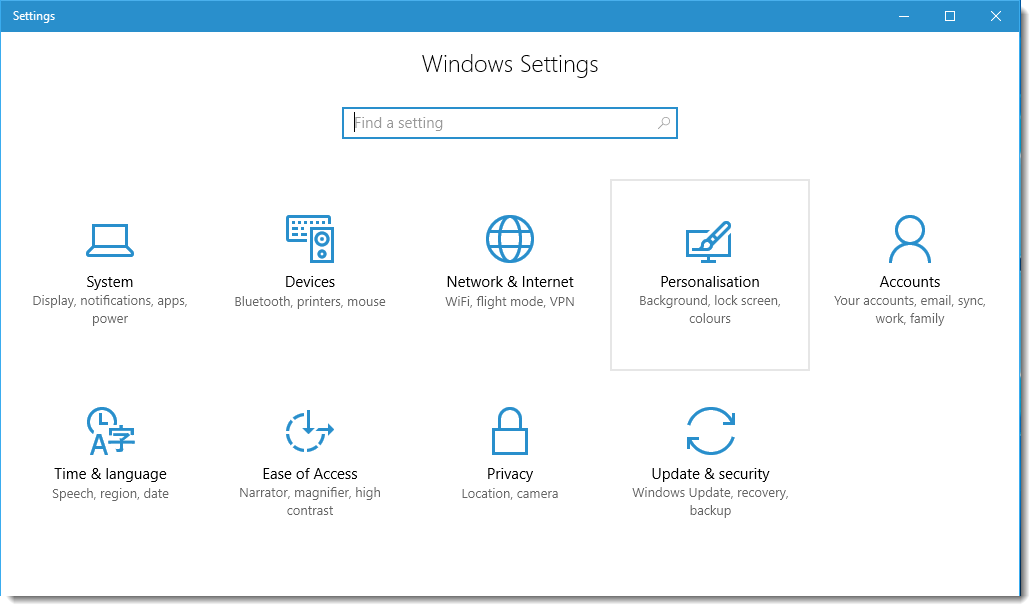This screenshot has width=1036, height=611.
Task: Open Accounts settings
Action: (910, 260)
